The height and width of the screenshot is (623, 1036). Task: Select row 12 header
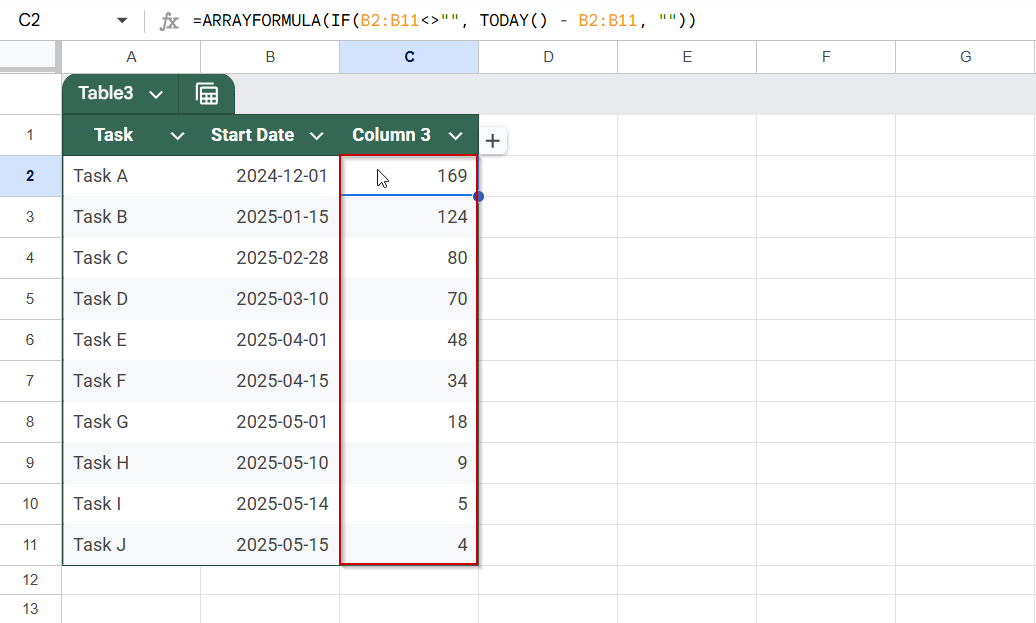30,579
